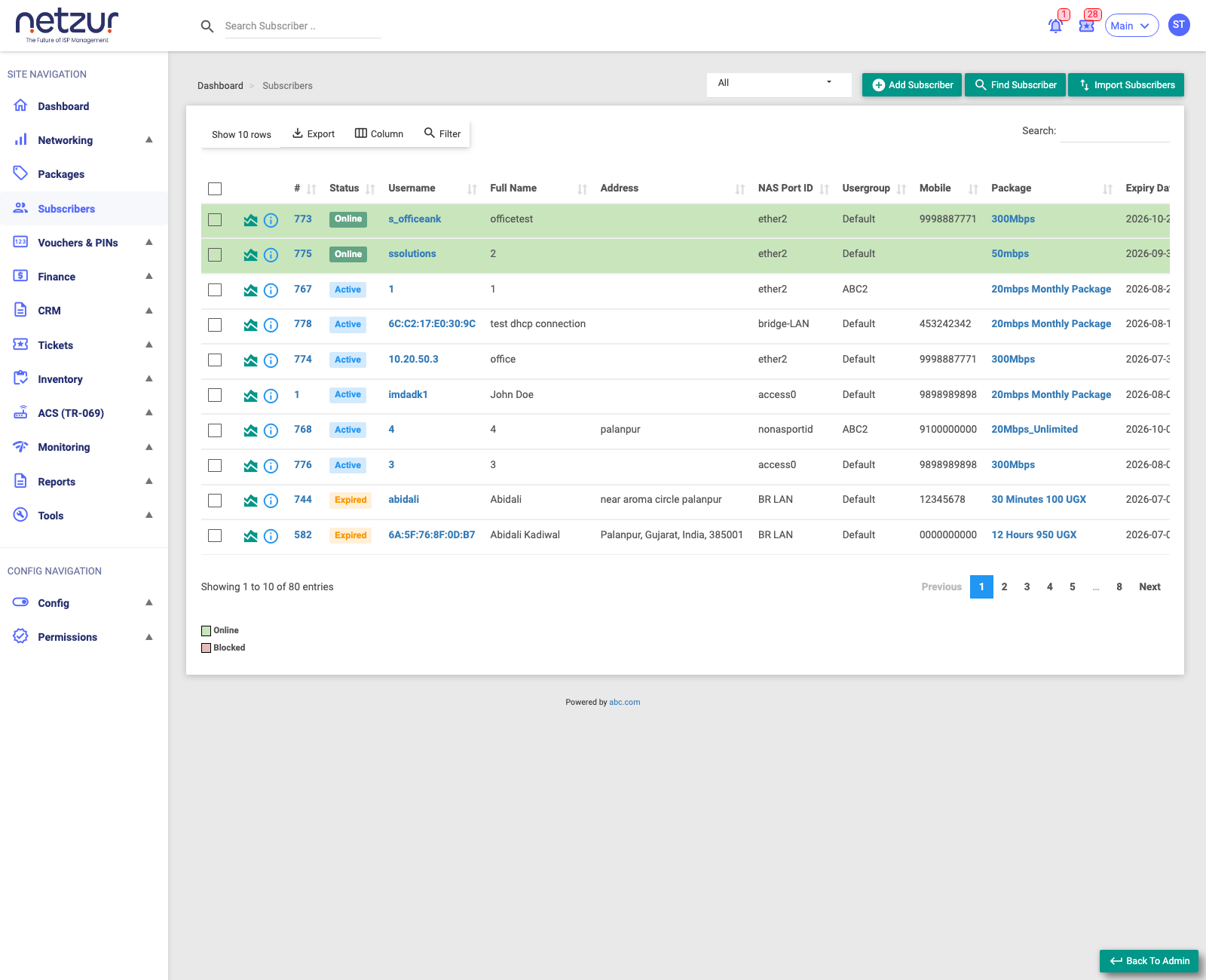Expand the CRM menu

pyautogui.click(x=84, y=311)
